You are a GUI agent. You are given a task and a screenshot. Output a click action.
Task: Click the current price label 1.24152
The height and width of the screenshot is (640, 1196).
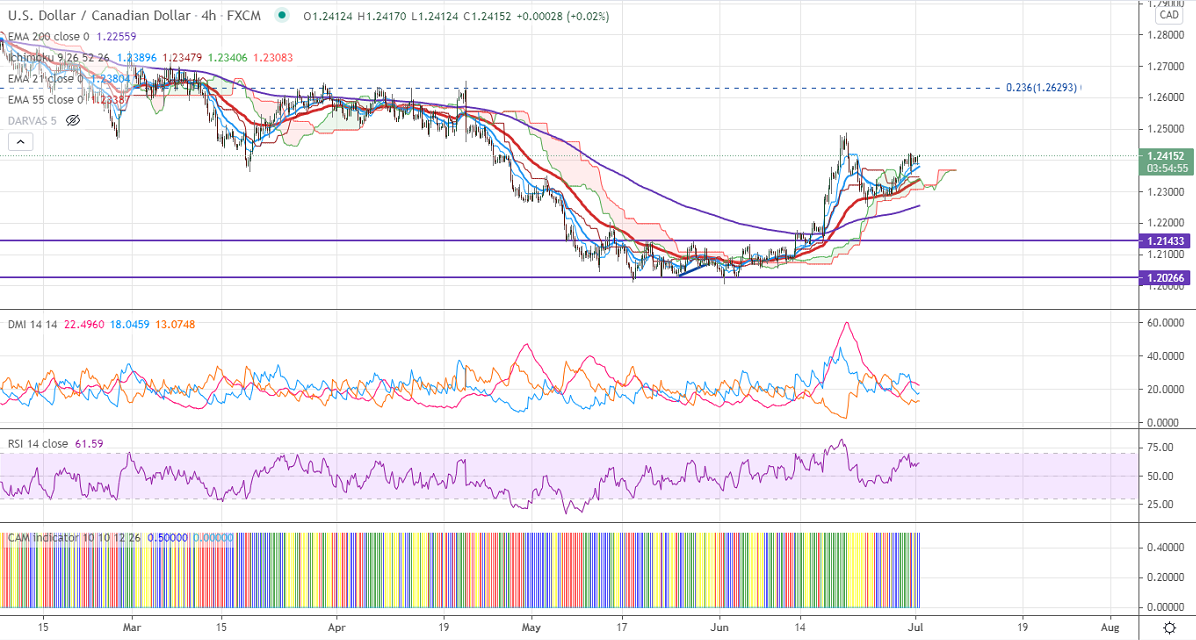(1165, 156)
